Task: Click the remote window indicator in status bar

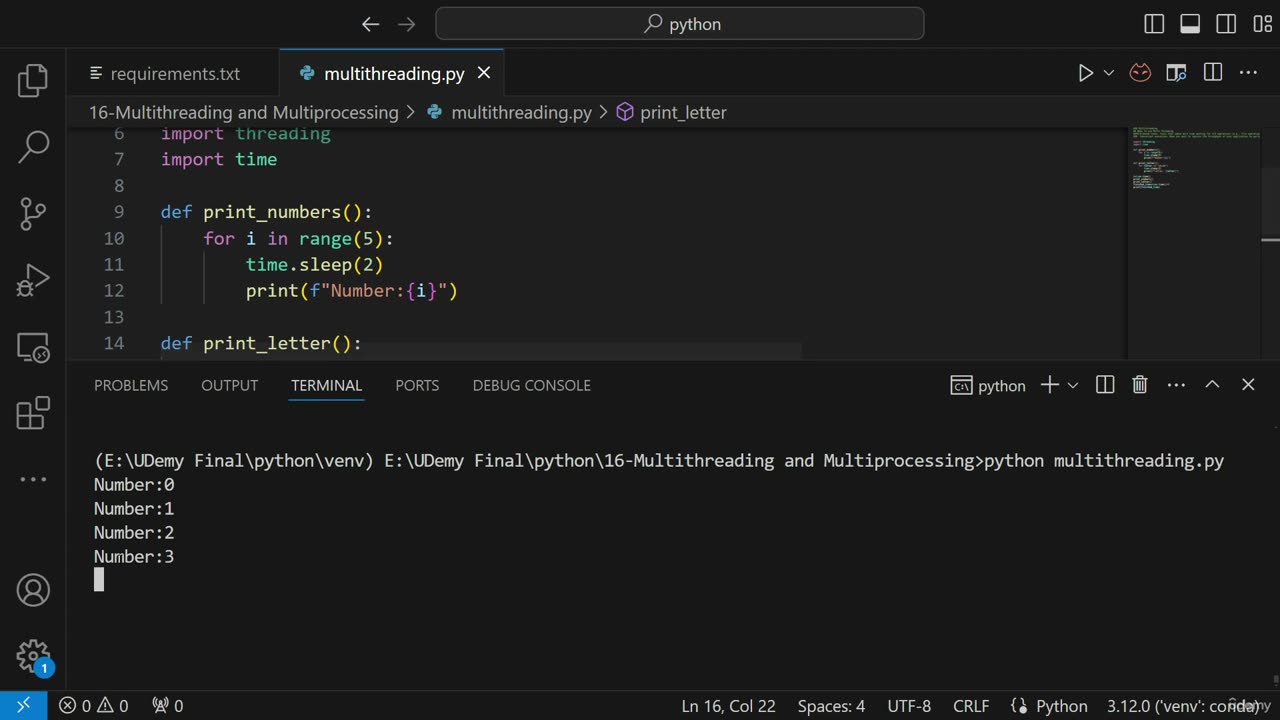Action: [x=23, y=706]
